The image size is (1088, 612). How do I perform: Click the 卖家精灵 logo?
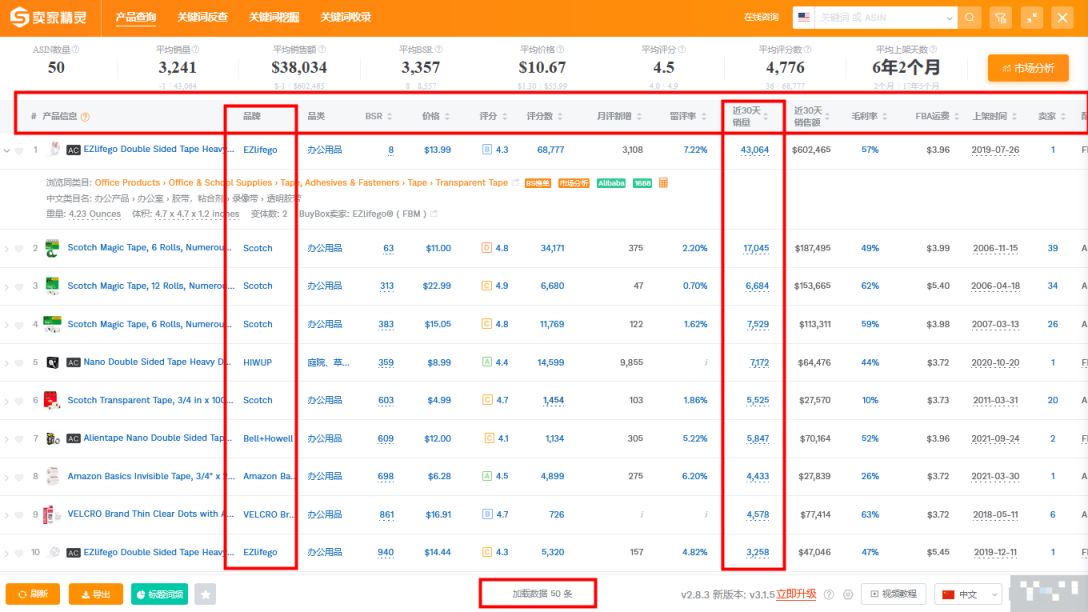point(49,17)
